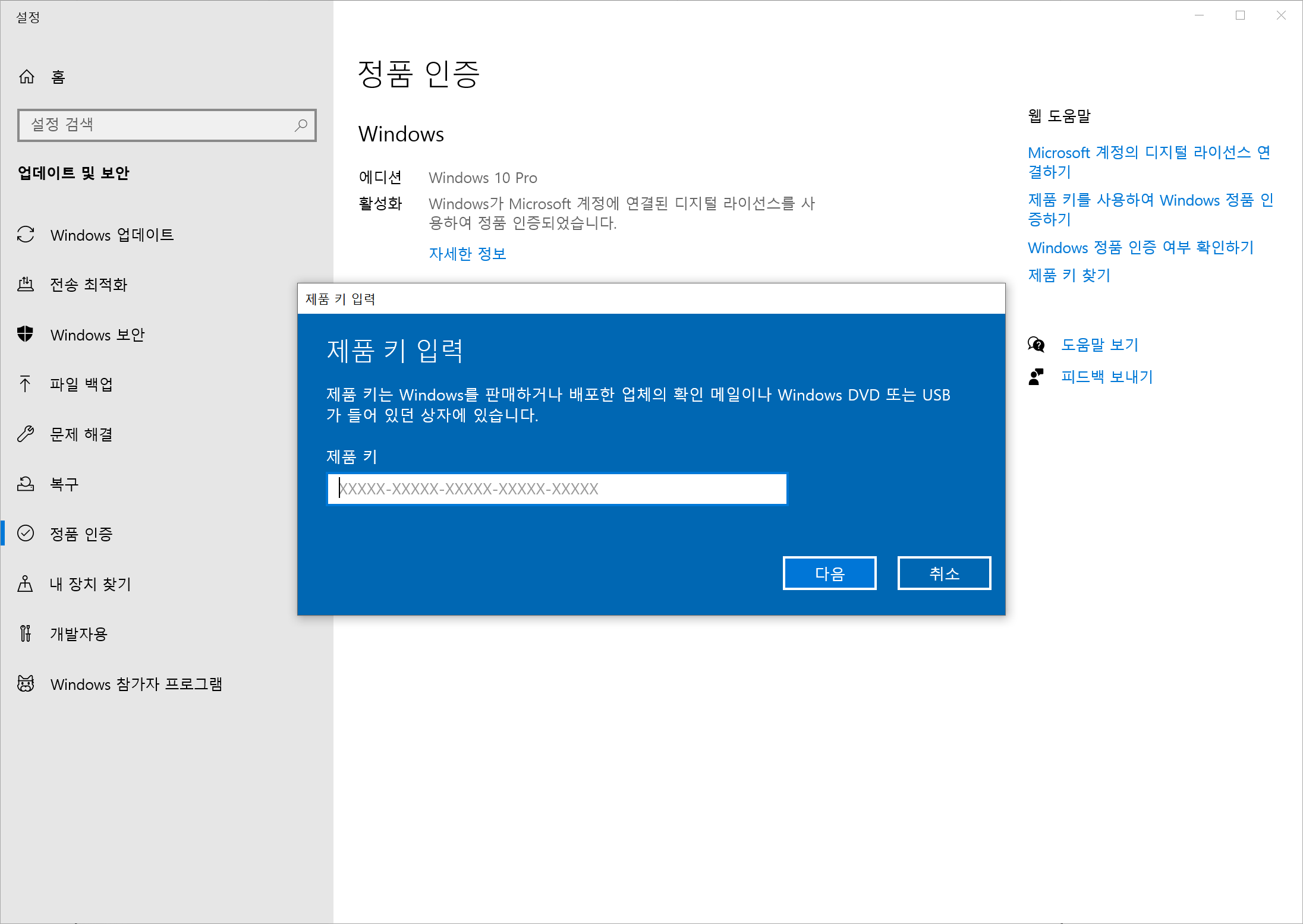The height and width of the screenshot is (924, 1303).
Task: Click the 피드백 보내기 person icon
Action: click(x=1036, y=377)
